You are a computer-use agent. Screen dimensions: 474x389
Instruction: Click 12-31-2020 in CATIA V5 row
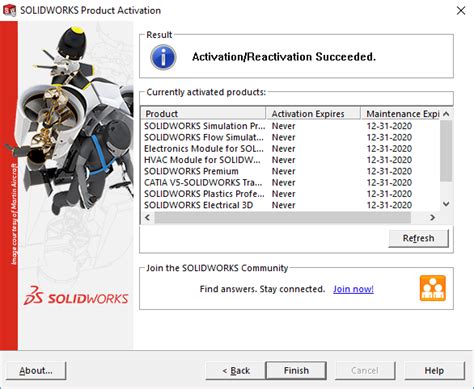389,183
